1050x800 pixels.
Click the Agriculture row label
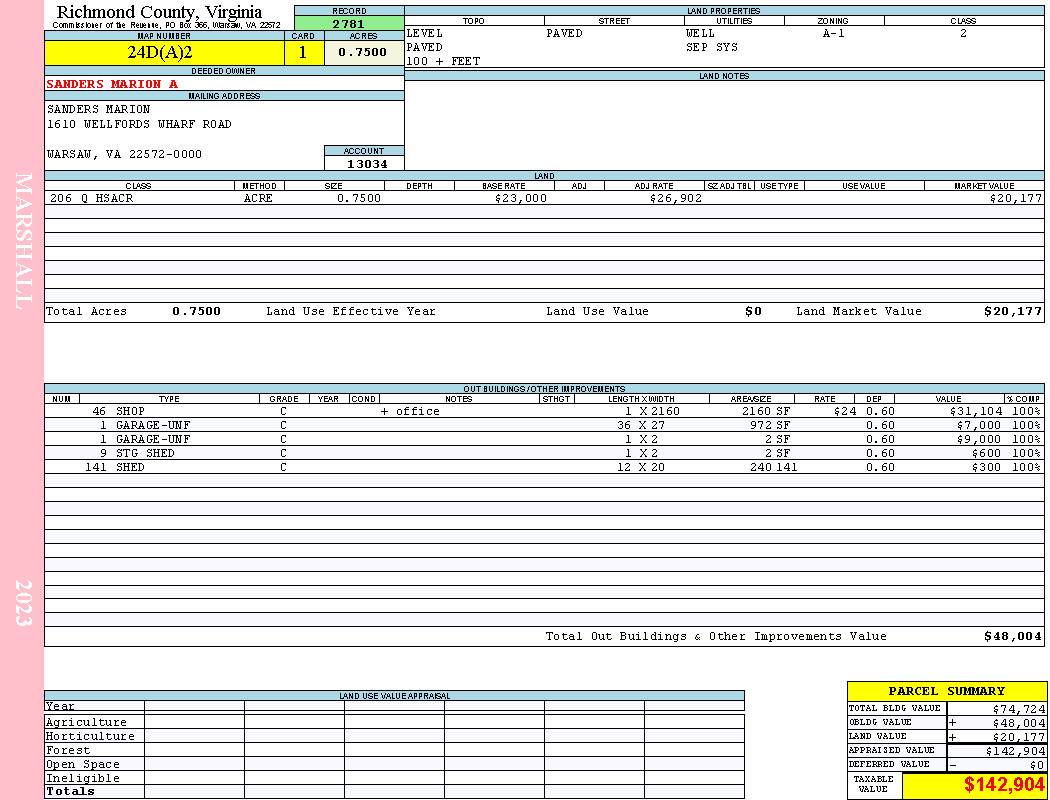pyautogui.click(x=86, y=722)
